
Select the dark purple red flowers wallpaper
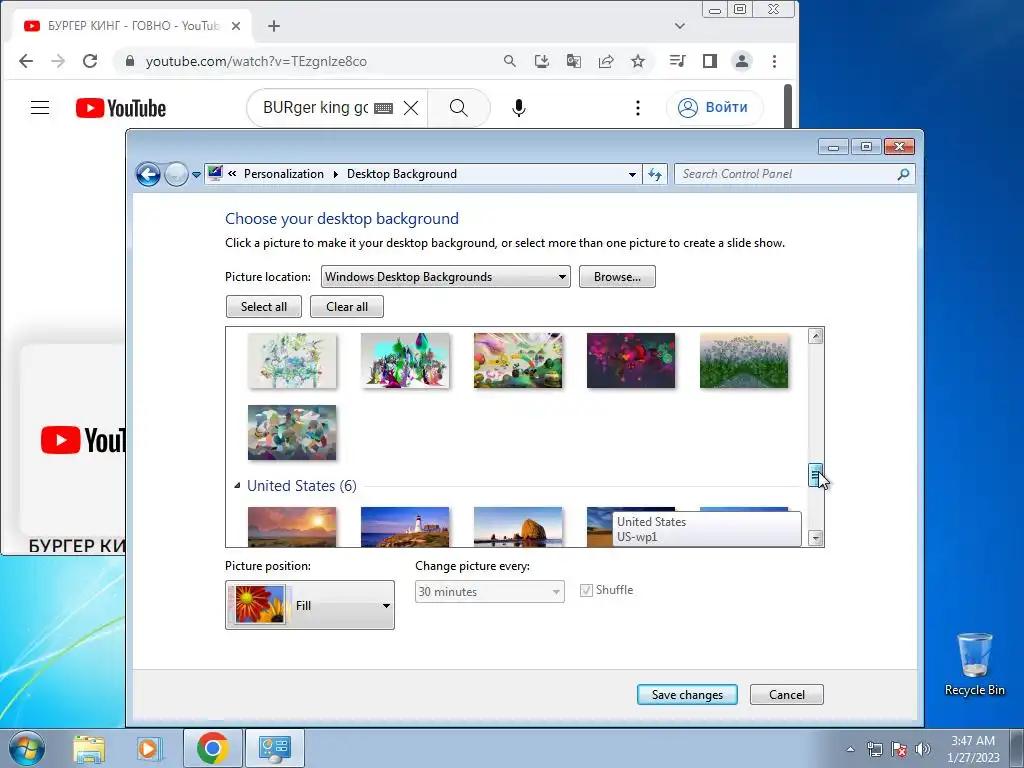pos(631,360)
